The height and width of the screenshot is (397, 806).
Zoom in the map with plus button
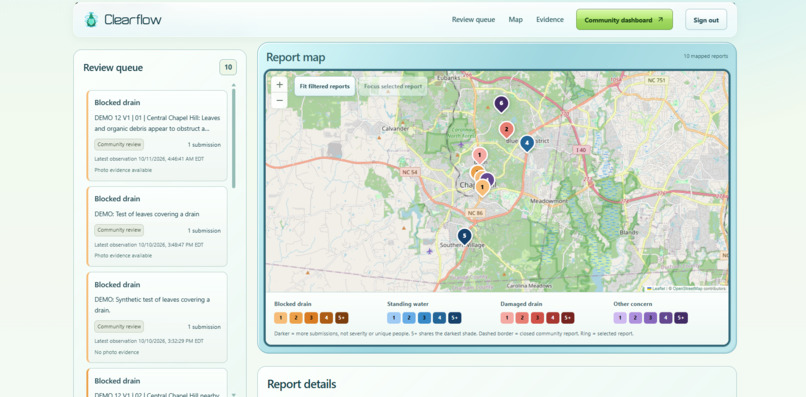[280, 85]
